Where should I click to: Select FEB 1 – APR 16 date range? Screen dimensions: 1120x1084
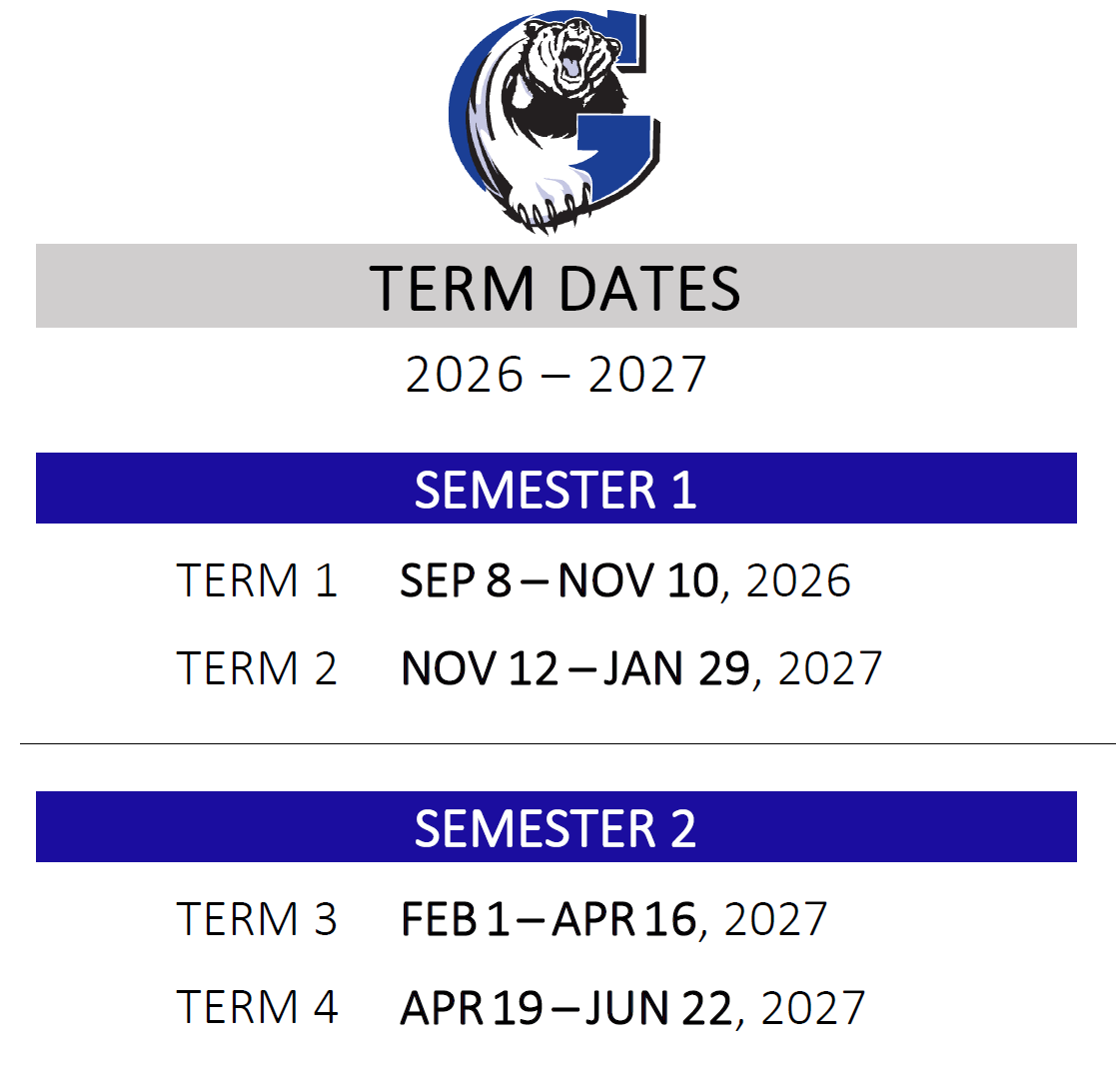[549, 918]
